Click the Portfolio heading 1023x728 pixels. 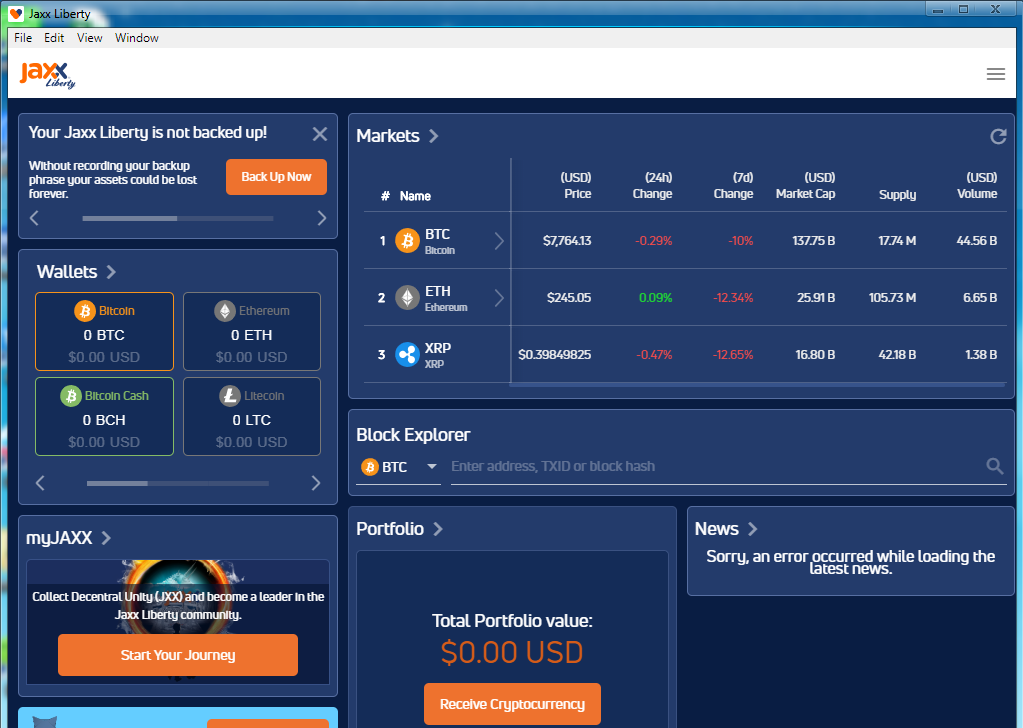point(390,529)
